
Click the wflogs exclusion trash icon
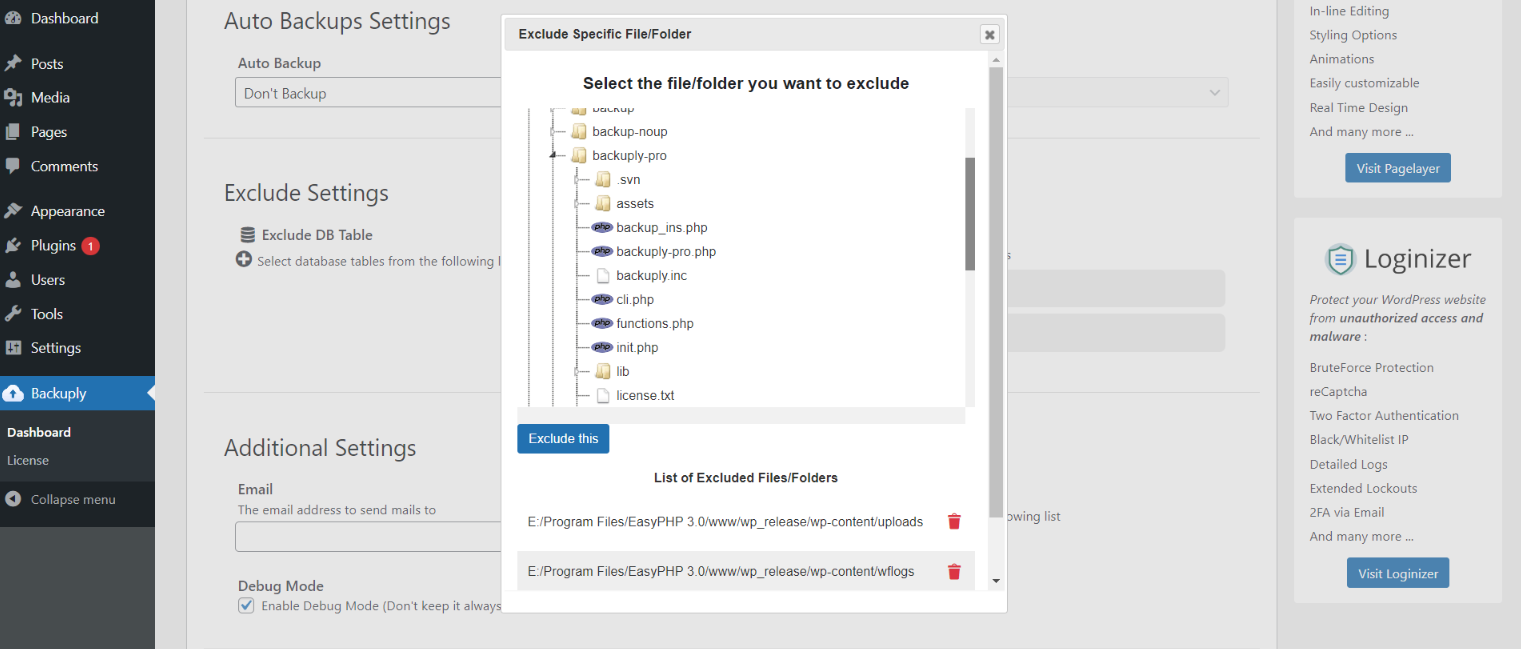click(953, 570)
